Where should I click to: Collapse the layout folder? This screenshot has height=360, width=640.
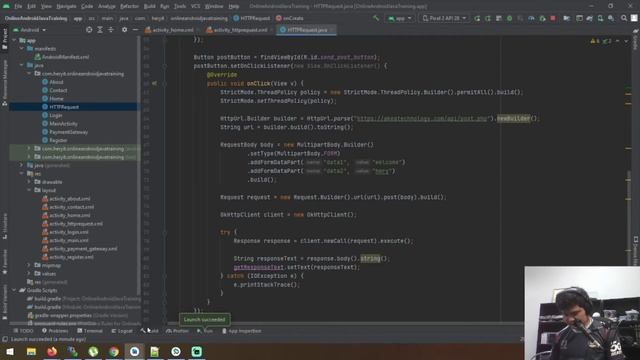[x=29, y=190]
